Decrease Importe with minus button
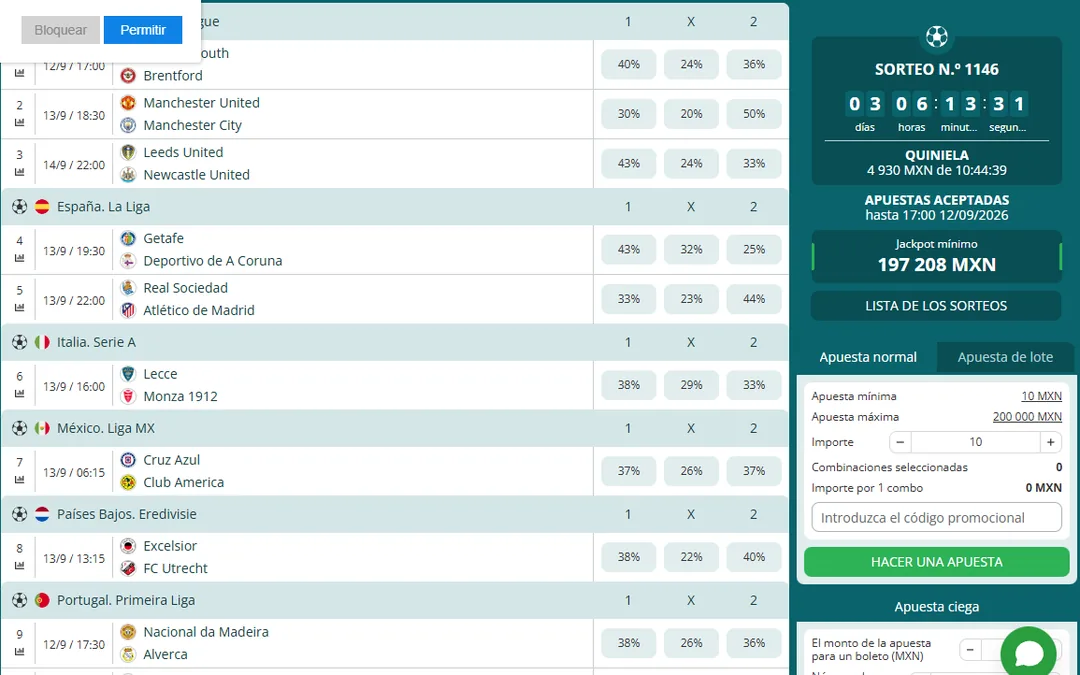The height and width of the screenshot is (675, 1080). coord(900,442)
